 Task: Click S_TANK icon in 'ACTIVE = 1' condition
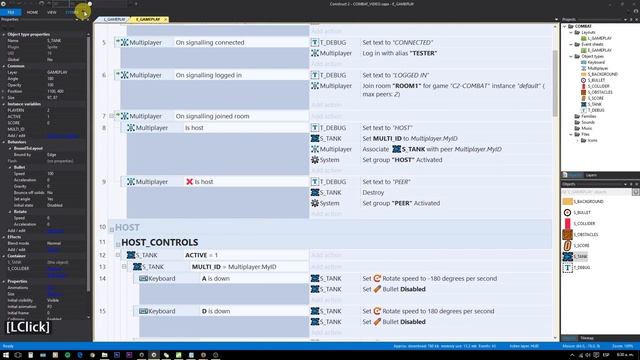[x=131, y=255]
